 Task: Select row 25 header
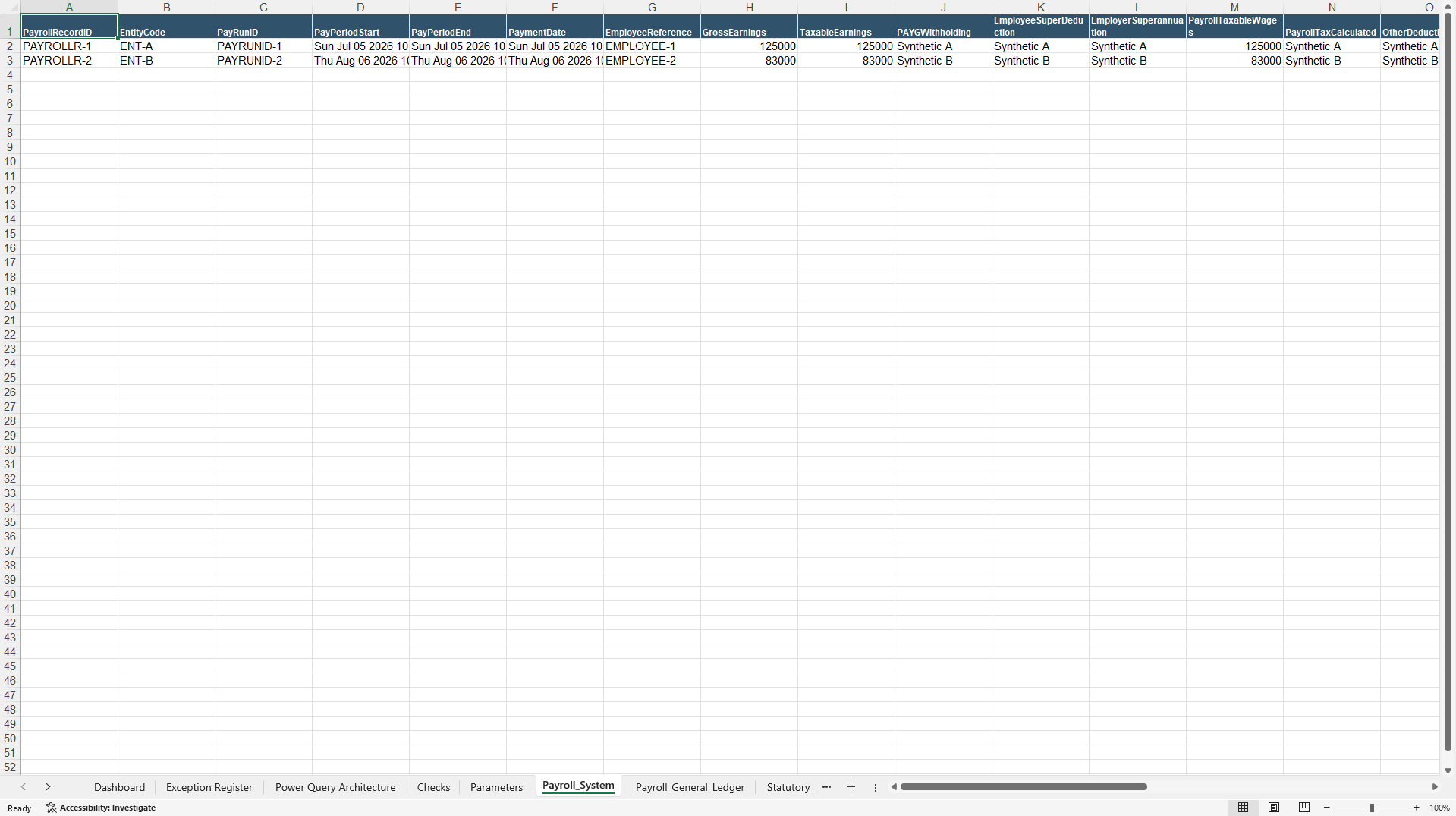(10, 378)
